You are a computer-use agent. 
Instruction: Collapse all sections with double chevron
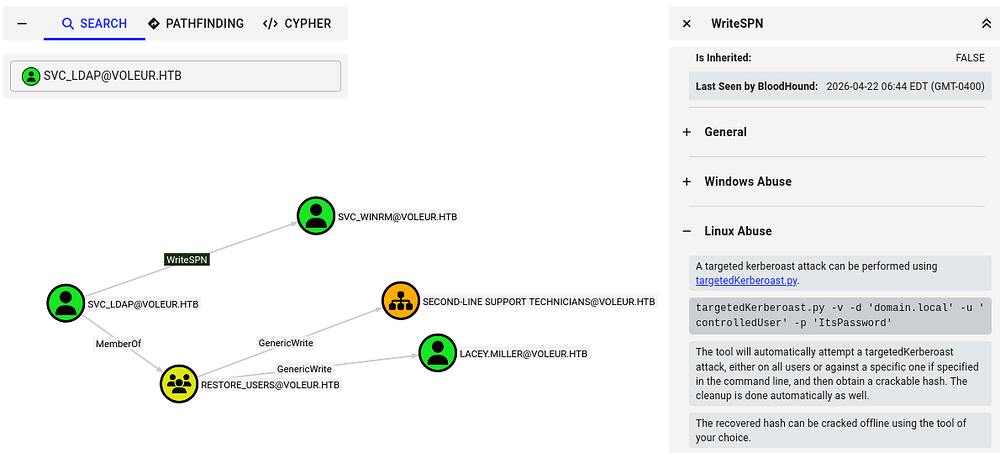click(x=987, y=23)
